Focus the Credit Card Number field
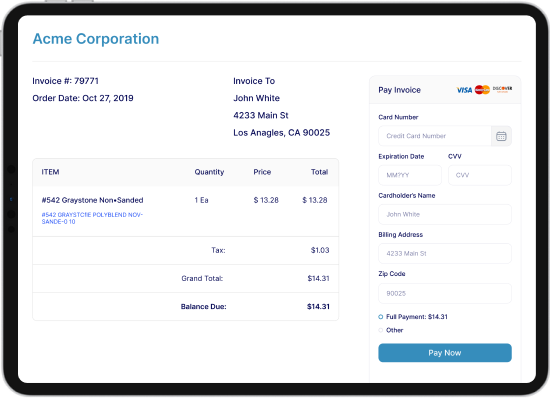 pyautogui.click(x=435, y=136)
